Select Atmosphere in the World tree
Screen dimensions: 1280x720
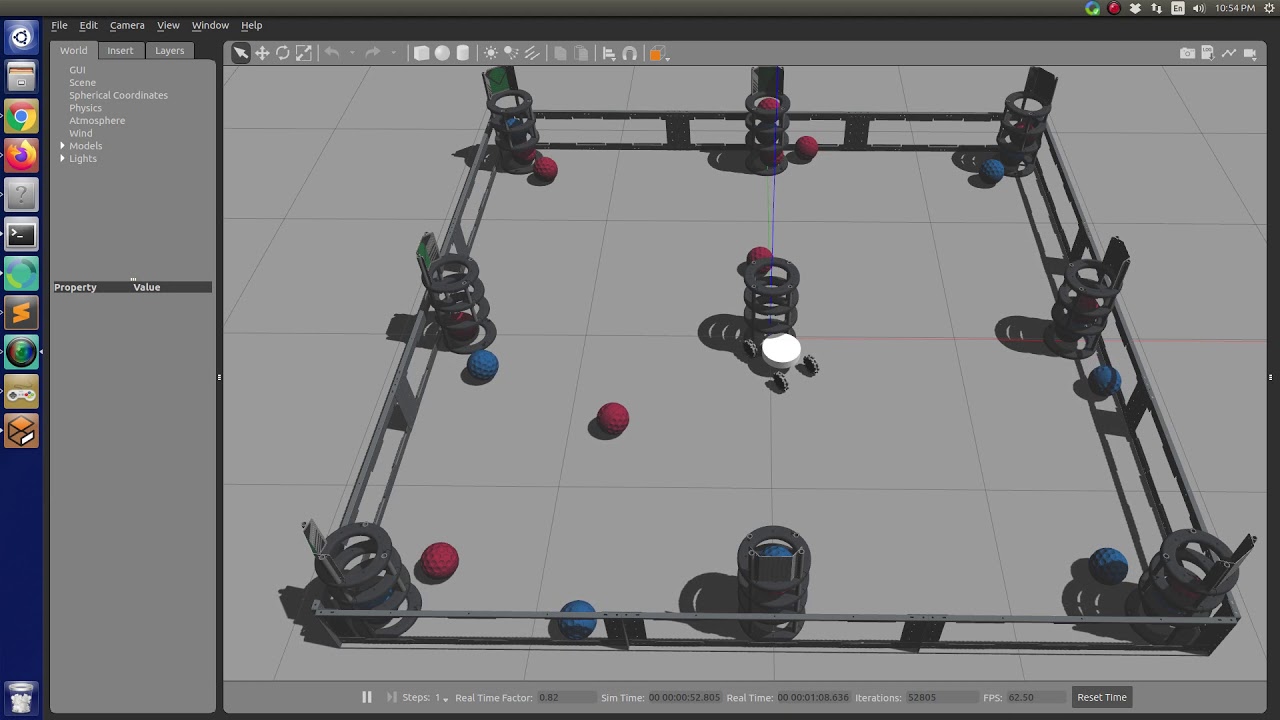97,121
